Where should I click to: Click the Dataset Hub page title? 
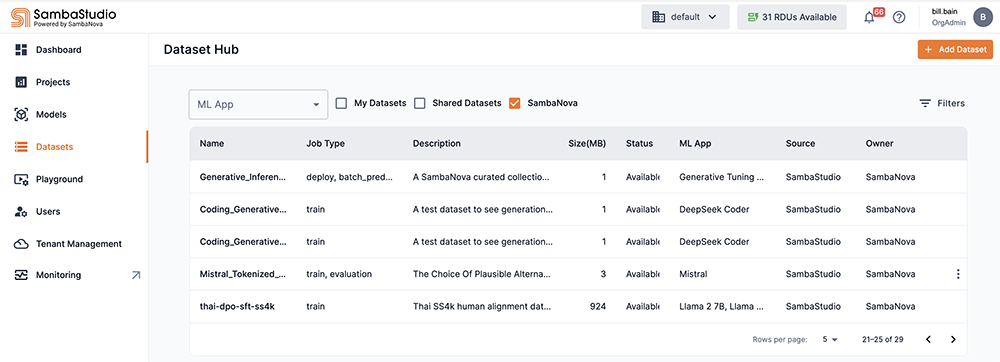click(x=202, y=50)
